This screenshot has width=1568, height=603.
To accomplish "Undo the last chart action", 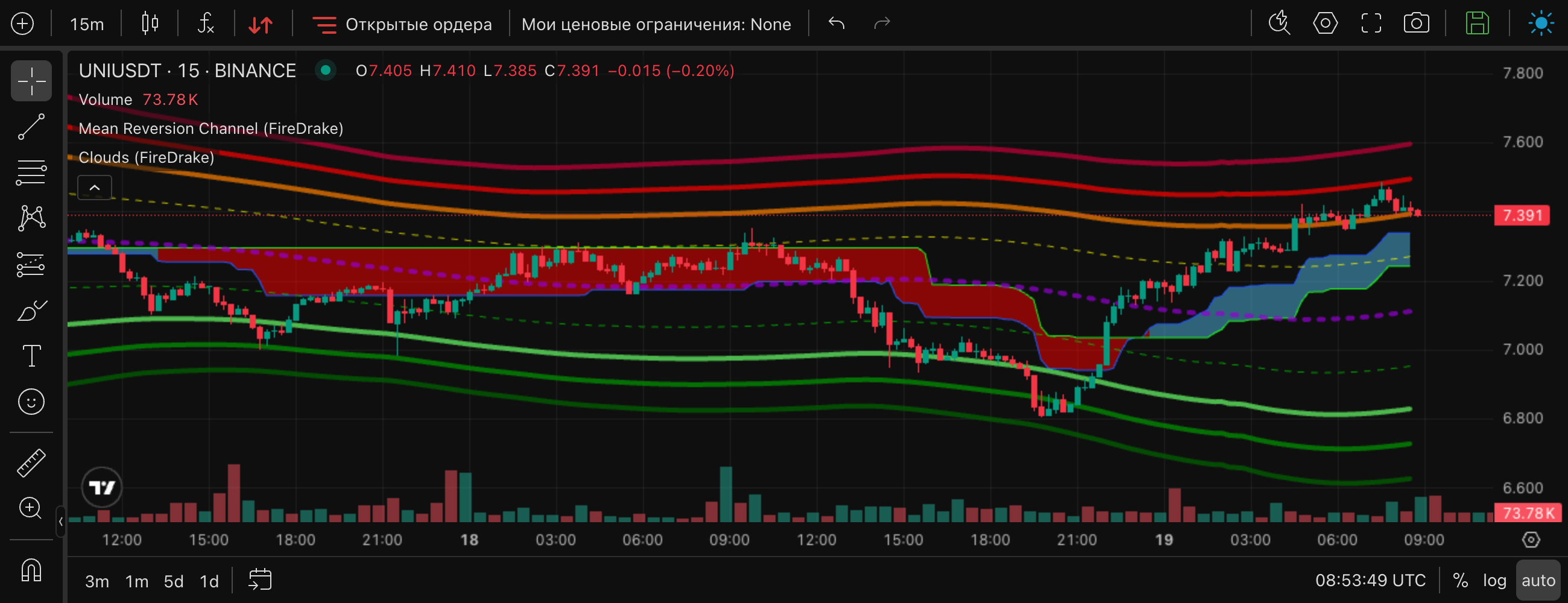I will 837,24.
